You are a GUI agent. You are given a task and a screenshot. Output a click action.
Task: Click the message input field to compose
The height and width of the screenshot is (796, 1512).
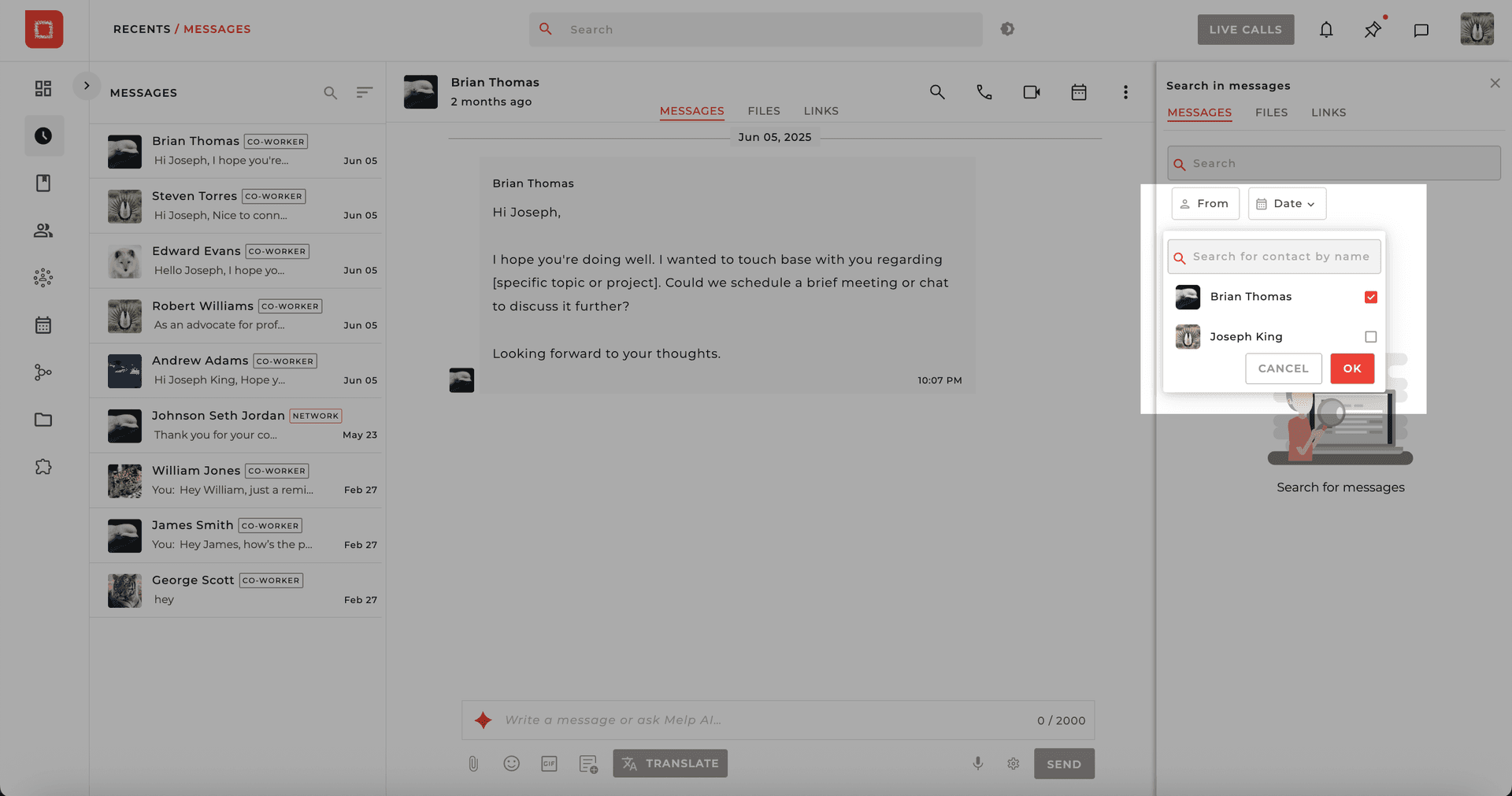click(709, 720)
